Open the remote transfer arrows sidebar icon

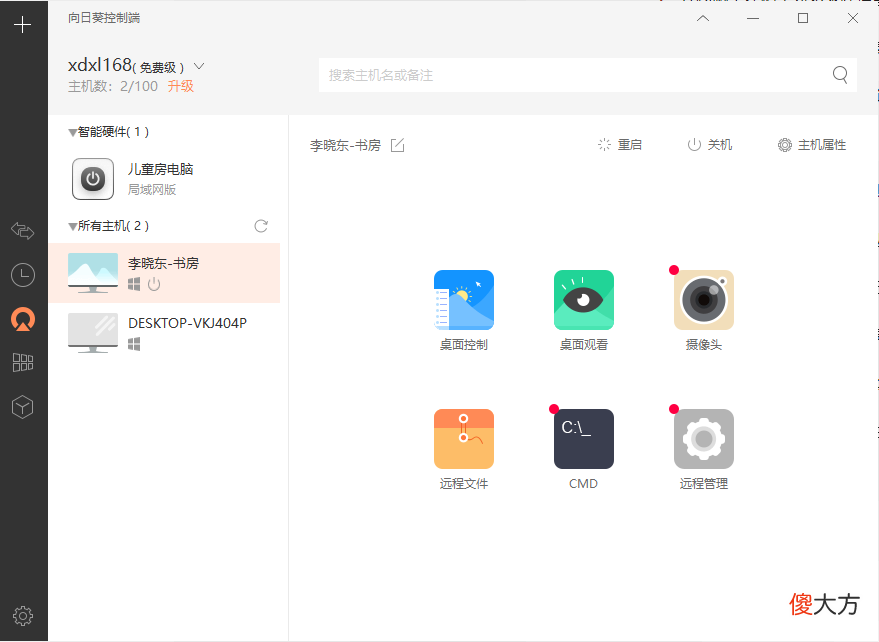pyautogui.click(x=23, y=230)
